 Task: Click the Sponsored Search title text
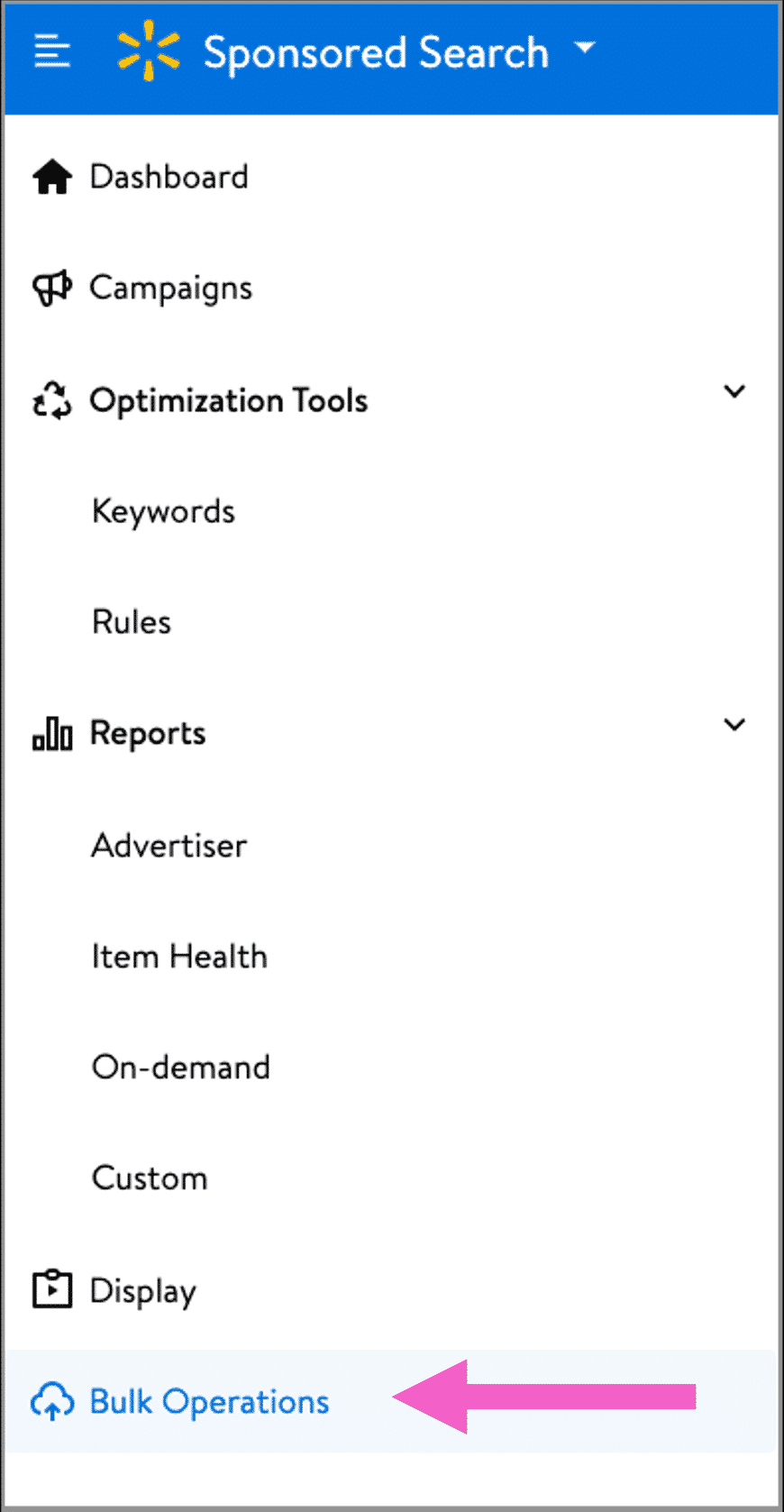376,52
